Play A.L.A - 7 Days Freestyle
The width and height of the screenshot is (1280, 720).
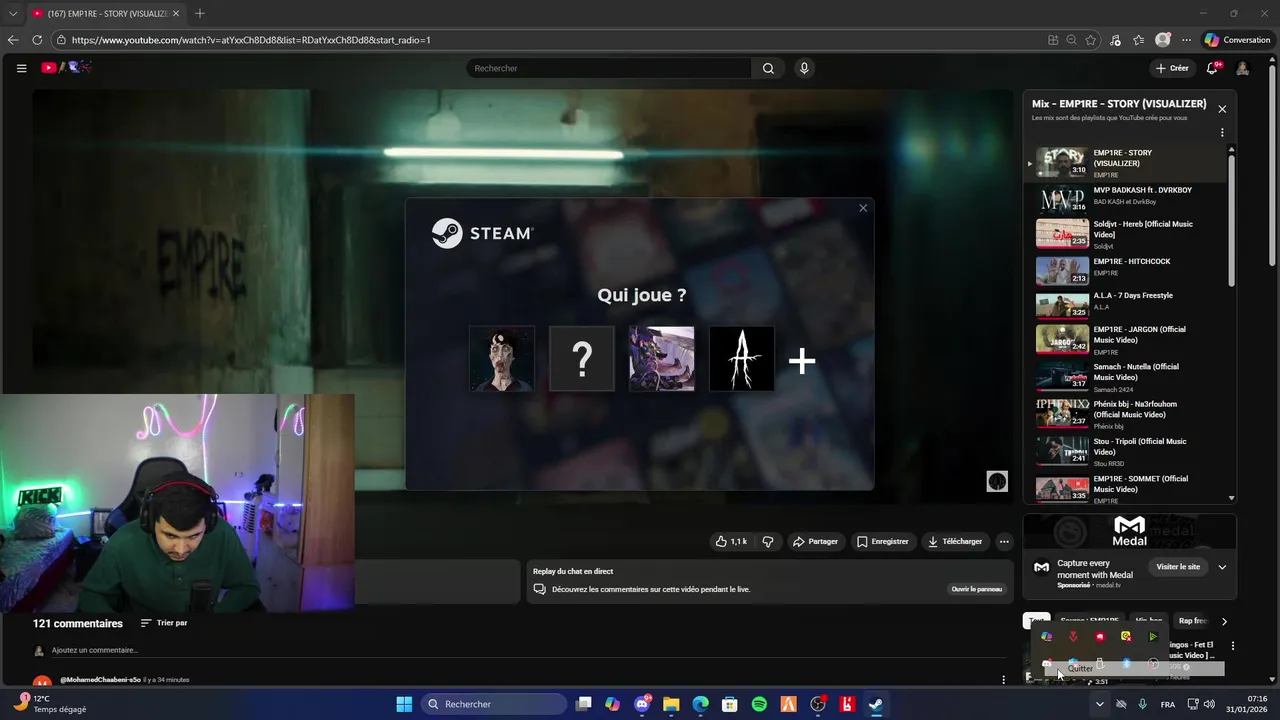pyautogui.click(x=1125, y=304)
